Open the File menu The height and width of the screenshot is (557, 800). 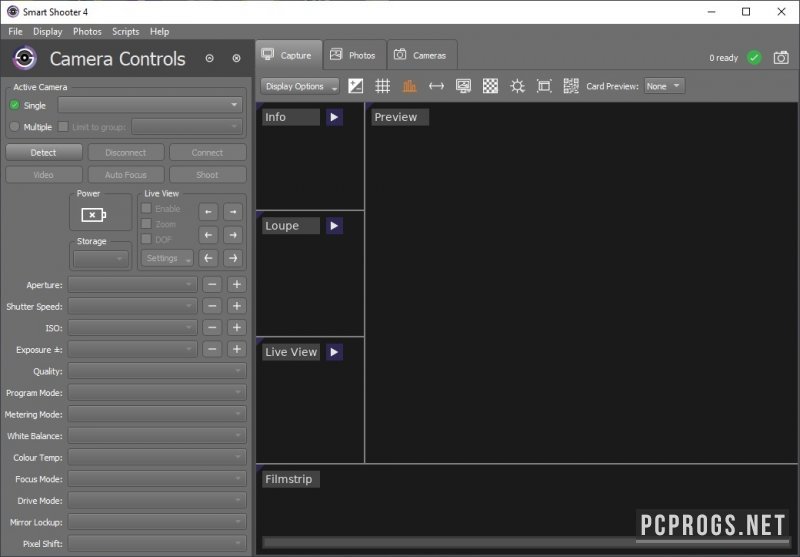click(15, 32)
